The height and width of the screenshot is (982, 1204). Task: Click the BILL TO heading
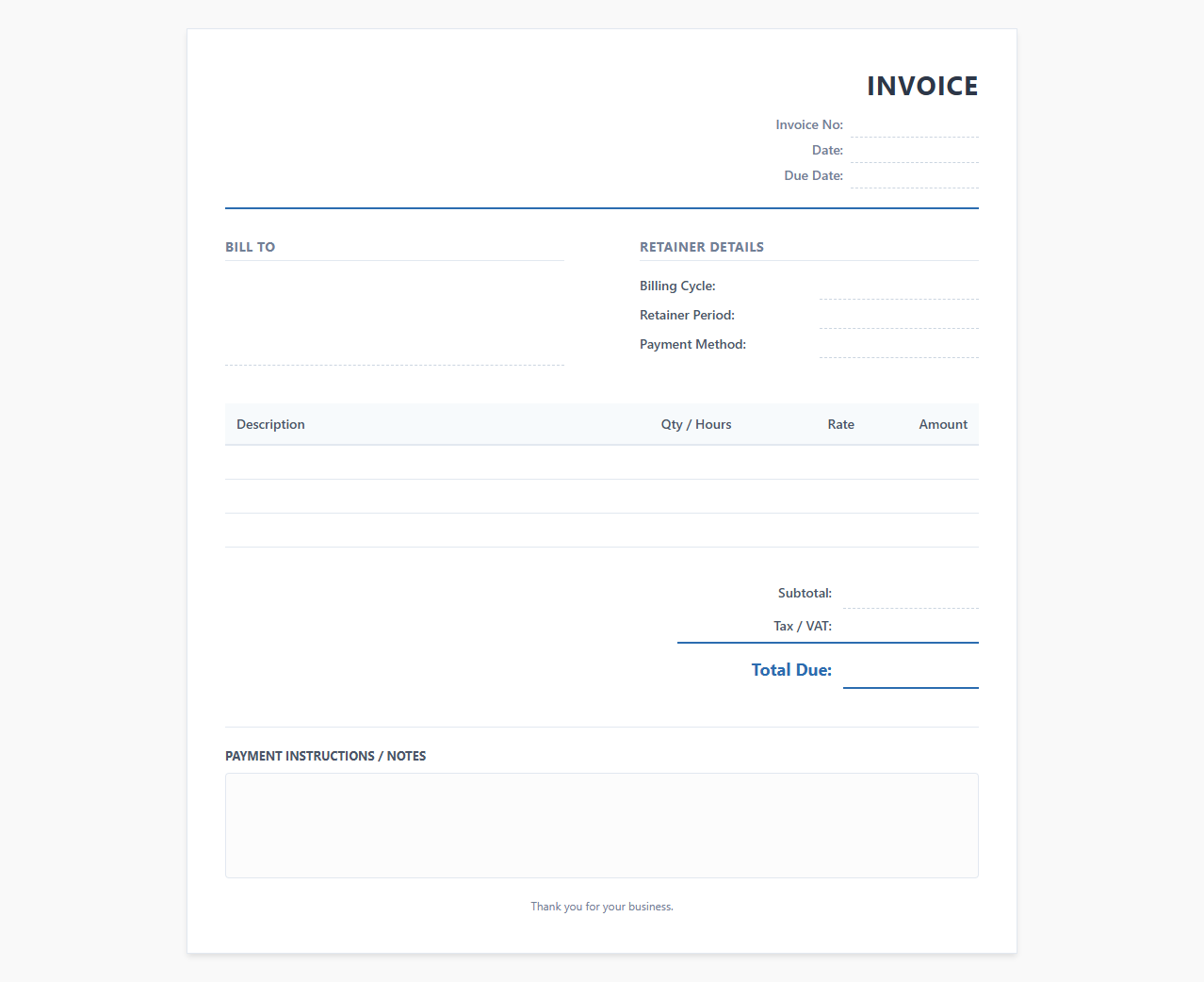coord(251,247)
